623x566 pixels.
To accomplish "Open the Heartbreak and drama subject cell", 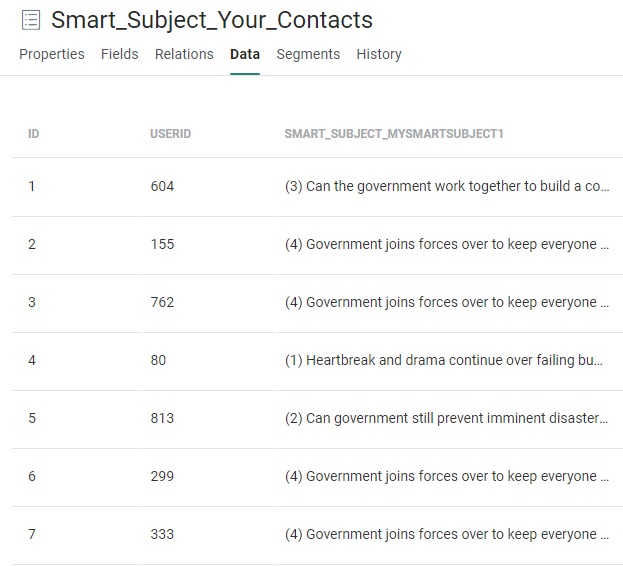I will pyautogui.click(x=444, y=360).
